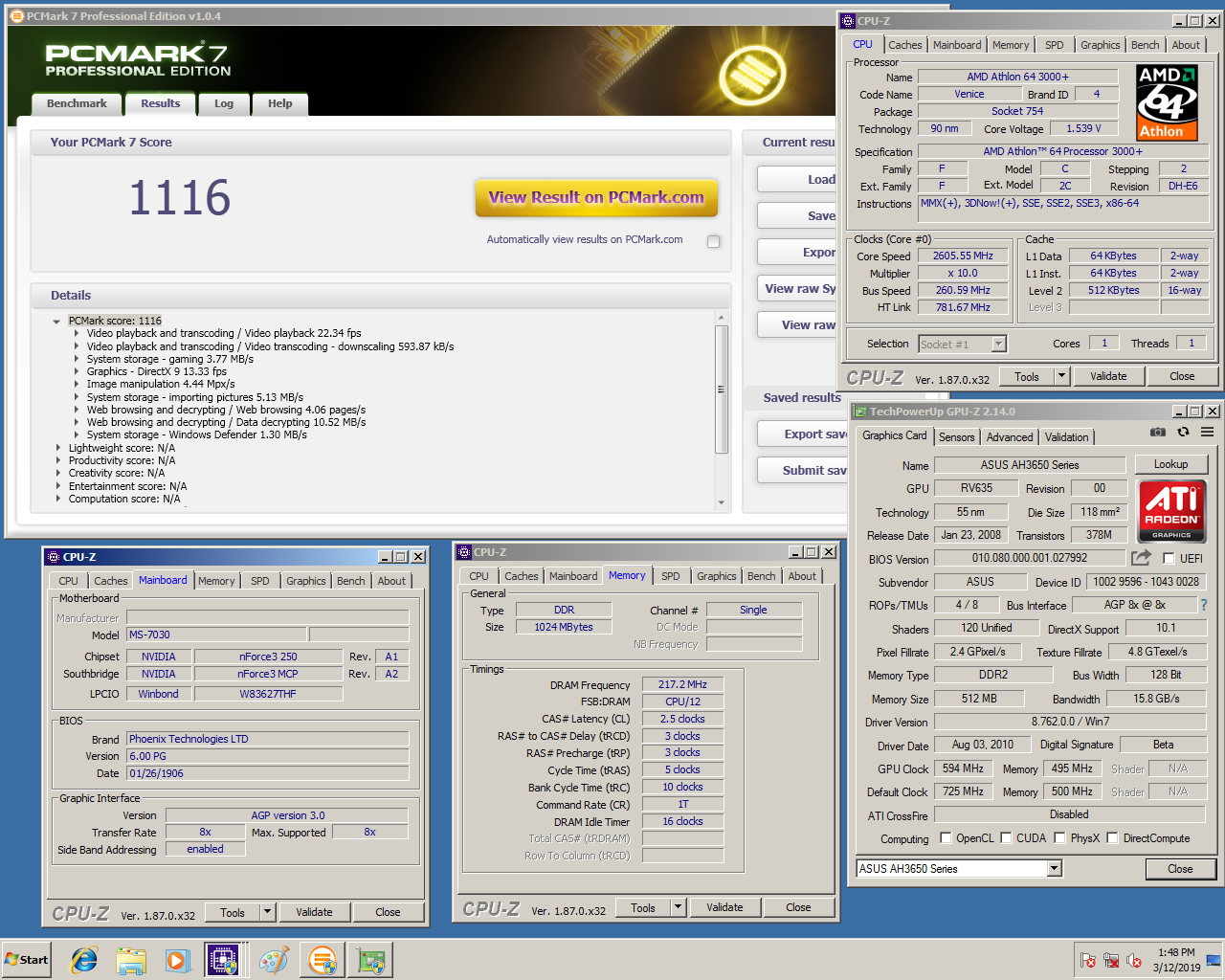
Task: Open the Windows Start button
Action: coord(27,960)
